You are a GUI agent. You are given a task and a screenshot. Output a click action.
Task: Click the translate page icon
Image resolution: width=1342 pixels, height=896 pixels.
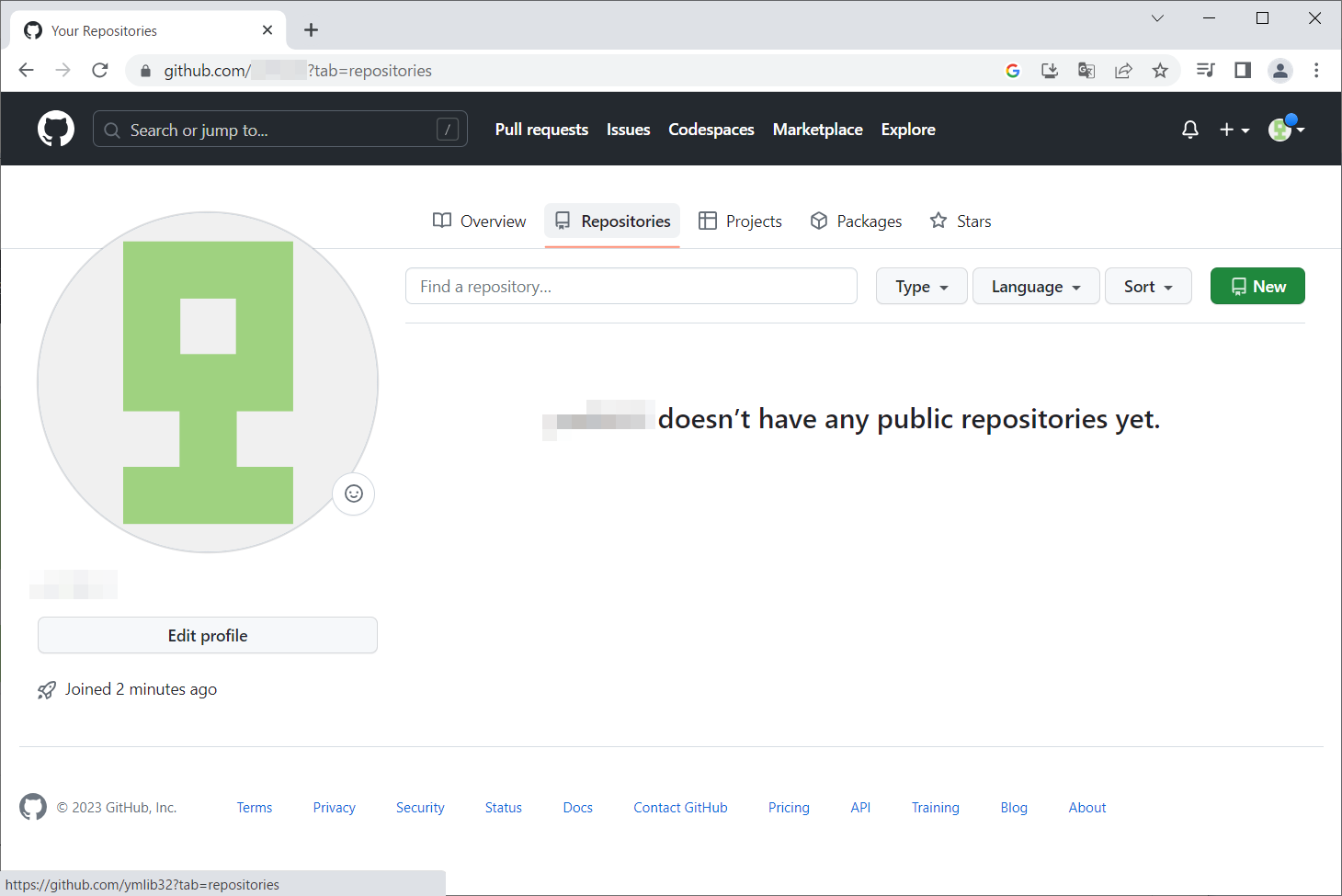click(1086, 71)
